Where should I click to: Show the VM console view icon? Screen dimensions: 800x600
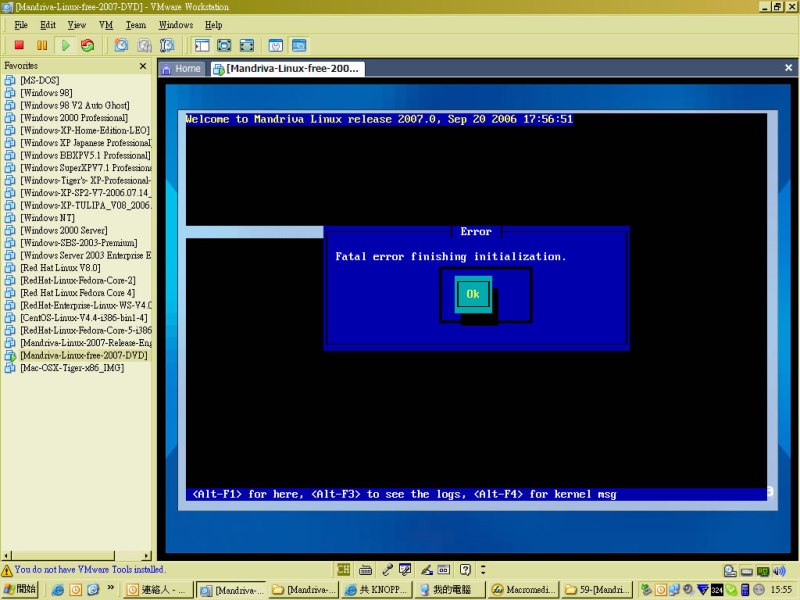click(299, 45)
